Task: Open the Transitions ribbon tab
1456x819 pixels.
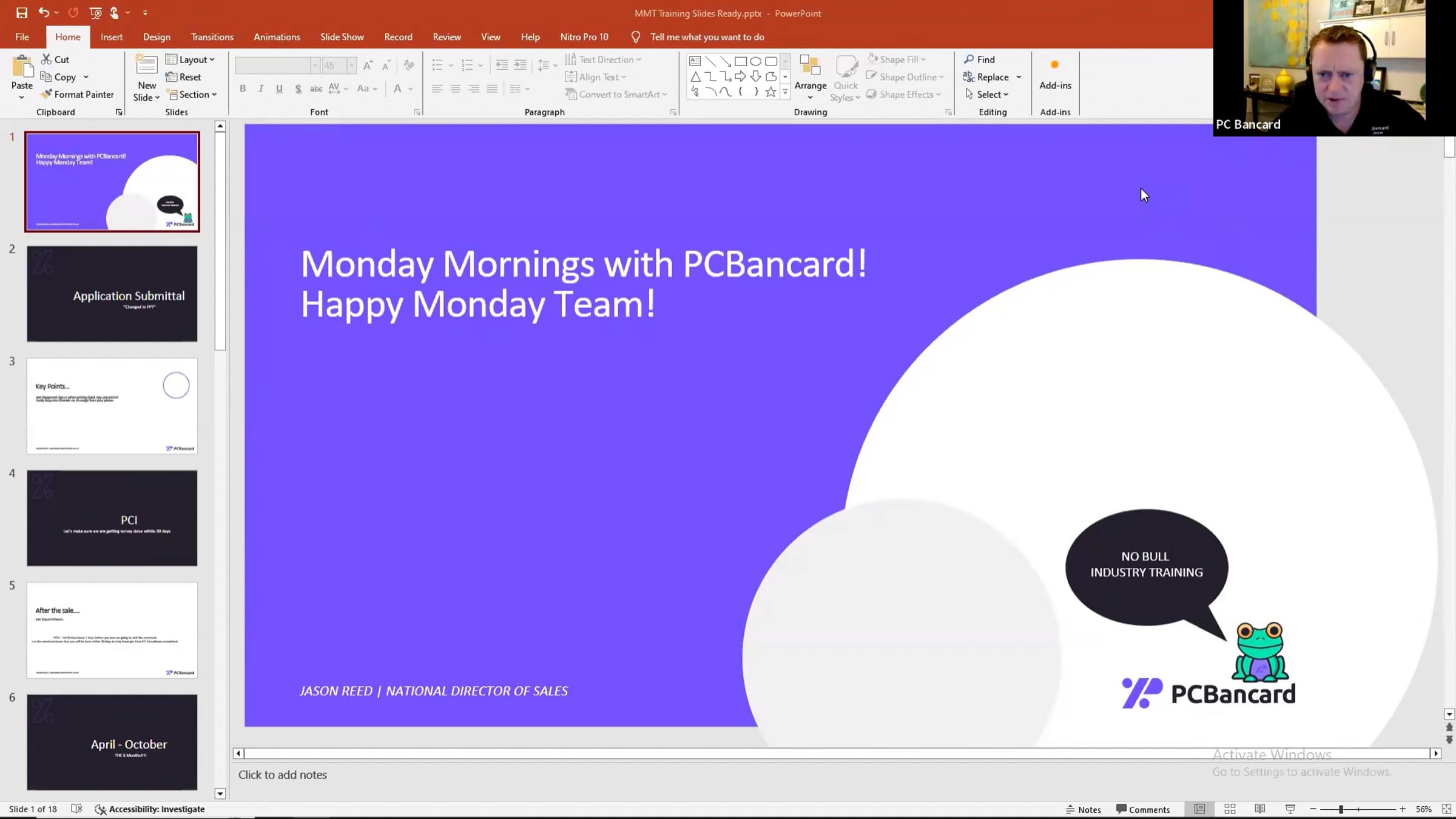Action: pos(212,37)
